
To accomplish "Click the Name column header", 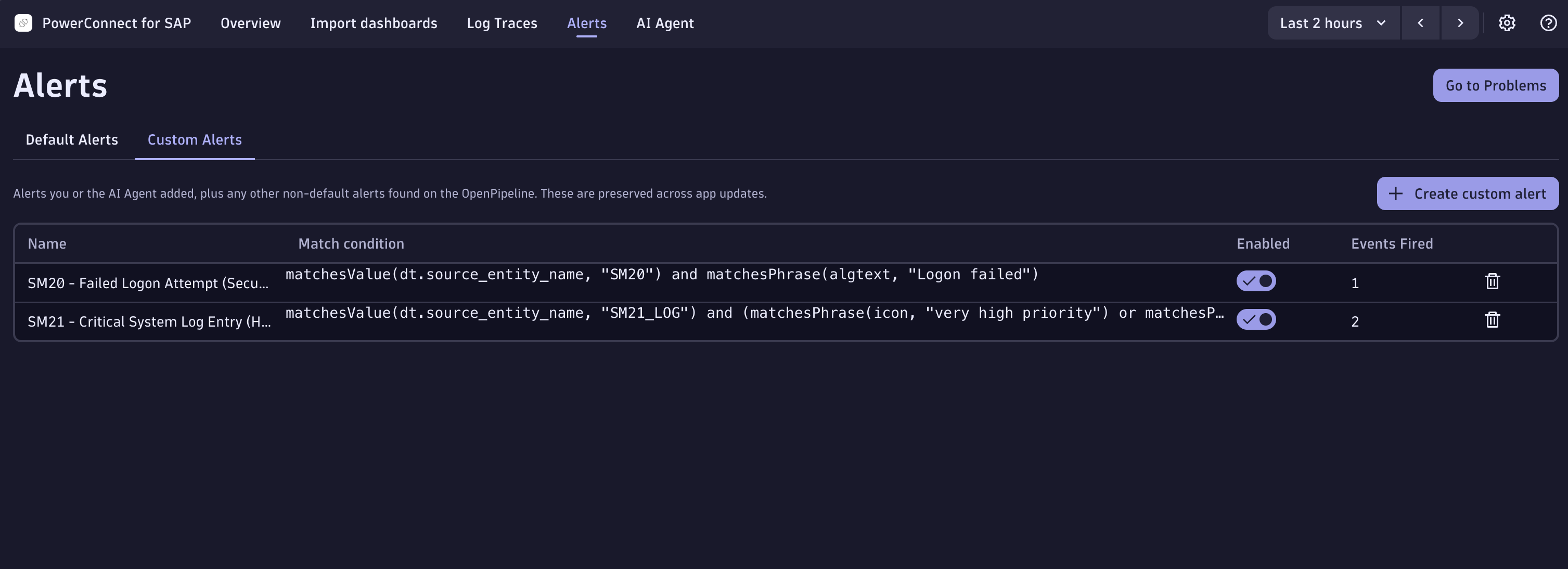I will [x=47, y=243].
